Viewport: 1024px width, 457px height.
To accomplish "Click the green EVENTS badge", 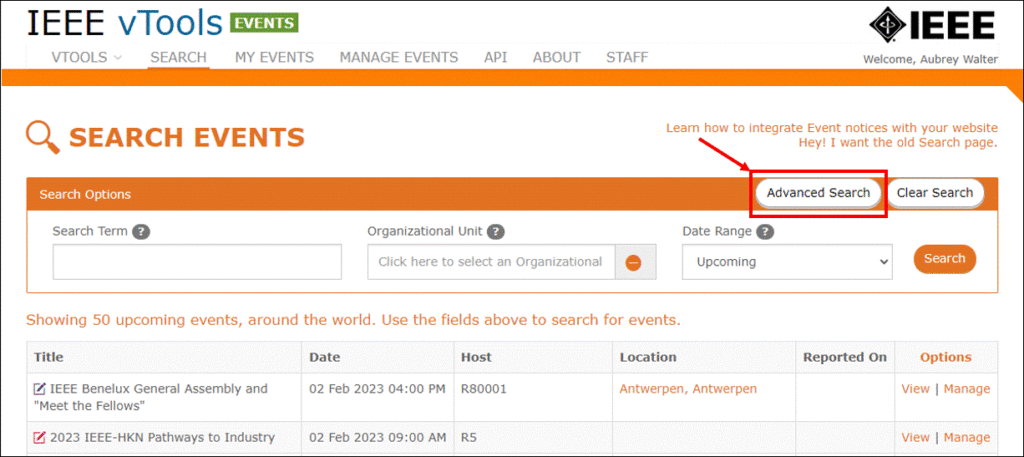I will (x=264, y=24).
